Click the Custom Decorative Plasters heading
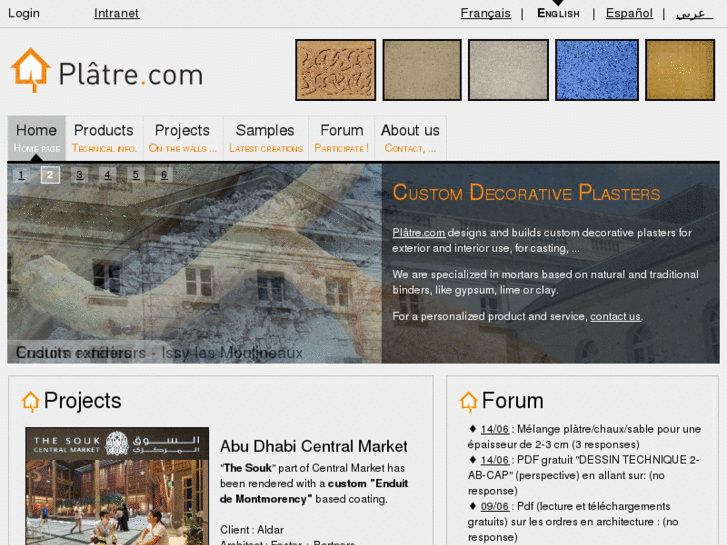Viewport: 727px width, 545px height. point(526,192)
